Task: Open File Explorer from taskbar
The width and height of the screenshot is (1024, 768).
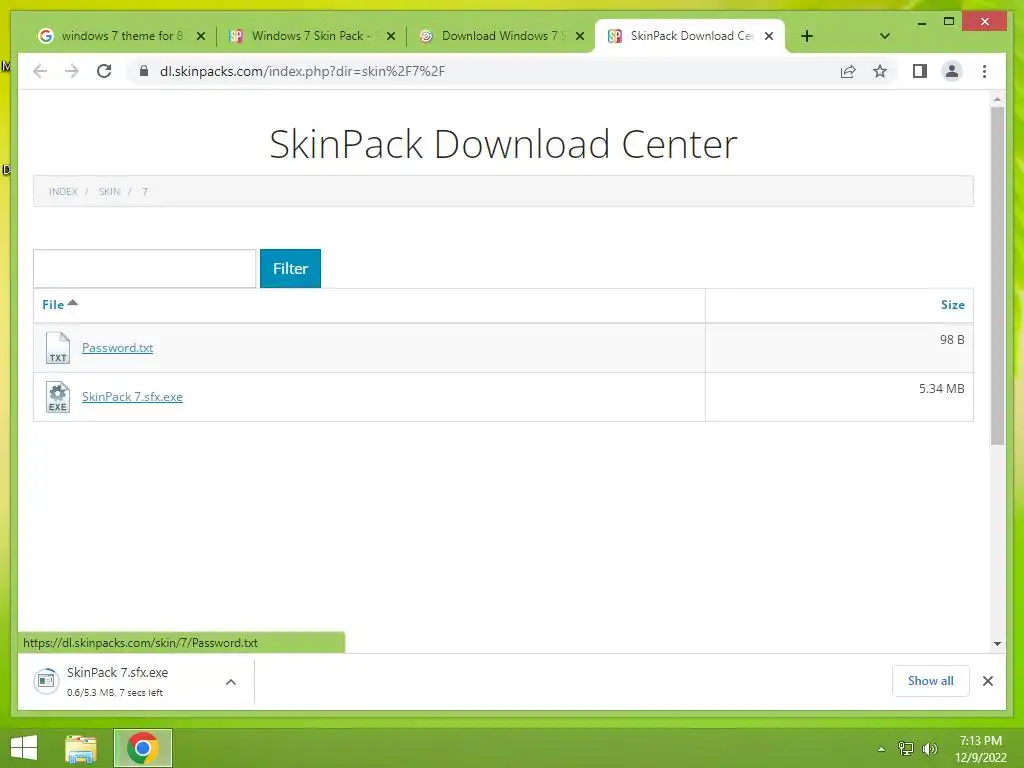Action: click(81, 748)
